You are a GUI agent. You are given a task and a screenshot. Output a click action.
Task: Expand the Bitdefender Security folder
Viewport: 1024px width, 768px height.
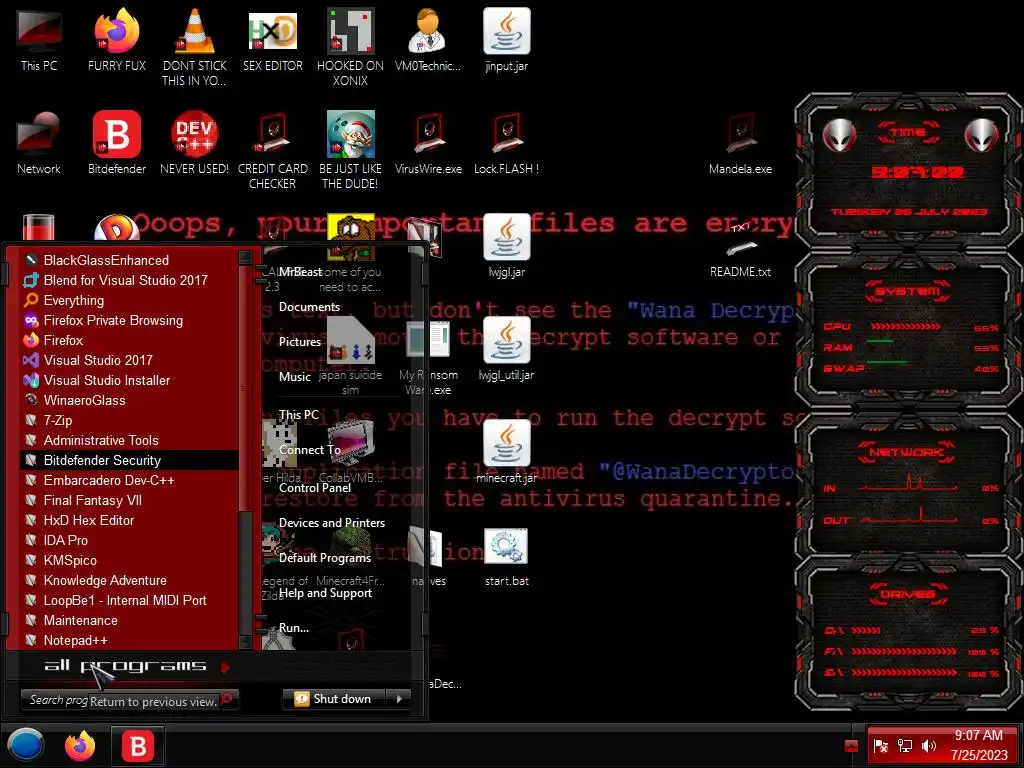[x=129, y=460]
